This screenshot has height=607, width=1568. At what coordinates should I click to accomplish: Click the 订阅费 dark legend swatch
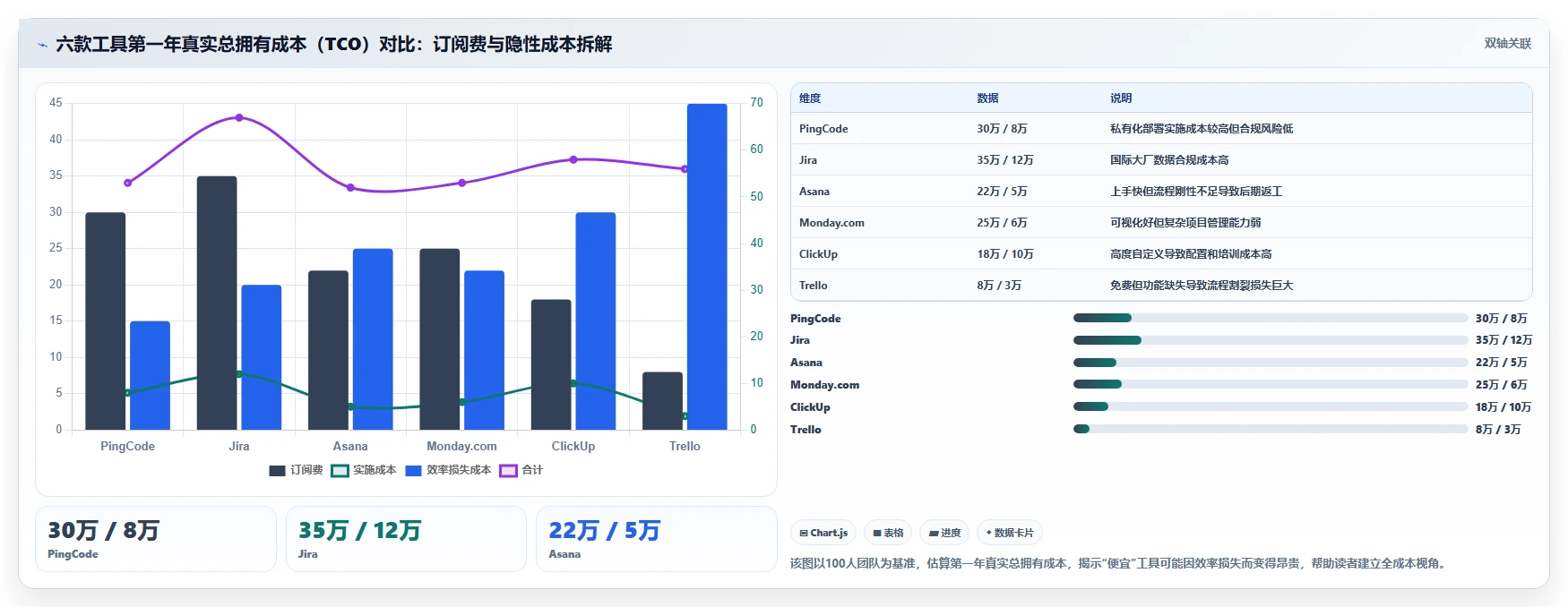(x=277, y=470)
